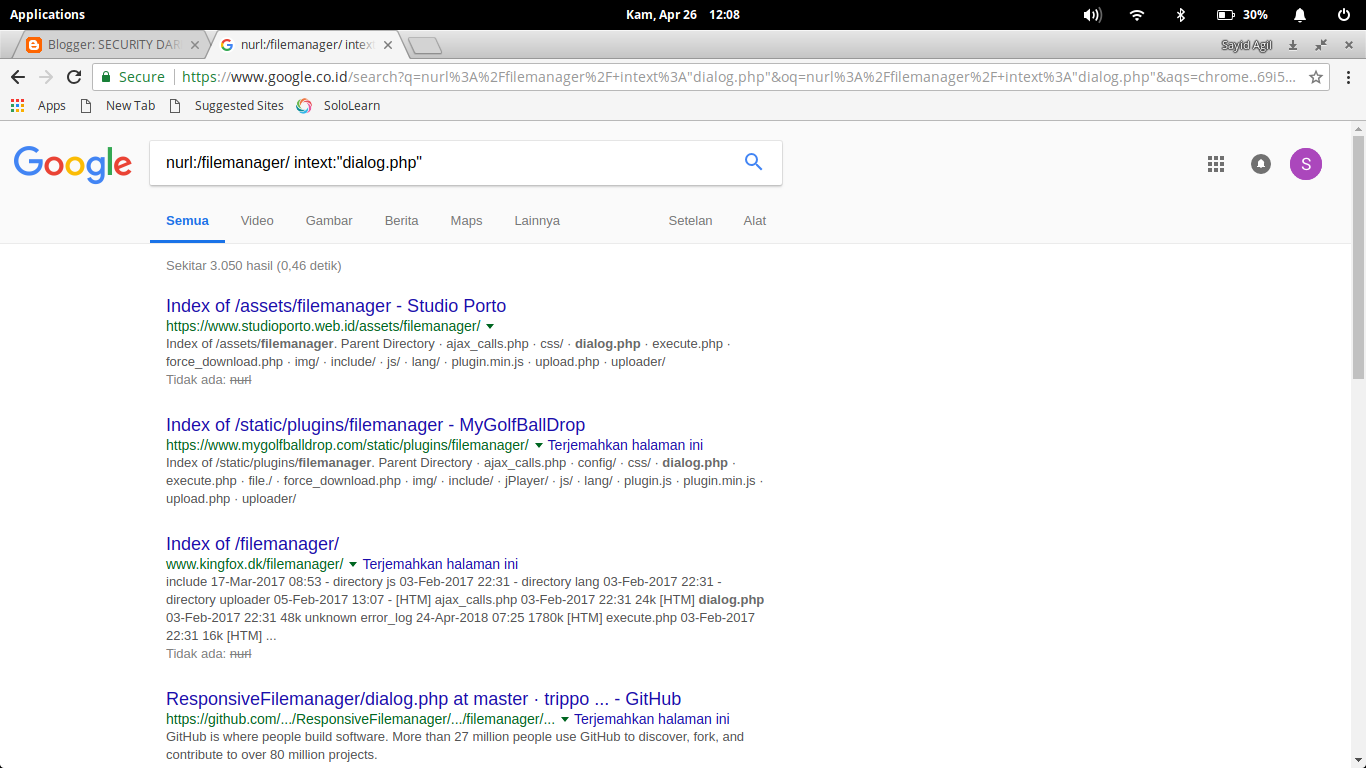Expand dropdown arrow beside kingfox.dk URL
1366x768 pixels.
353,564
